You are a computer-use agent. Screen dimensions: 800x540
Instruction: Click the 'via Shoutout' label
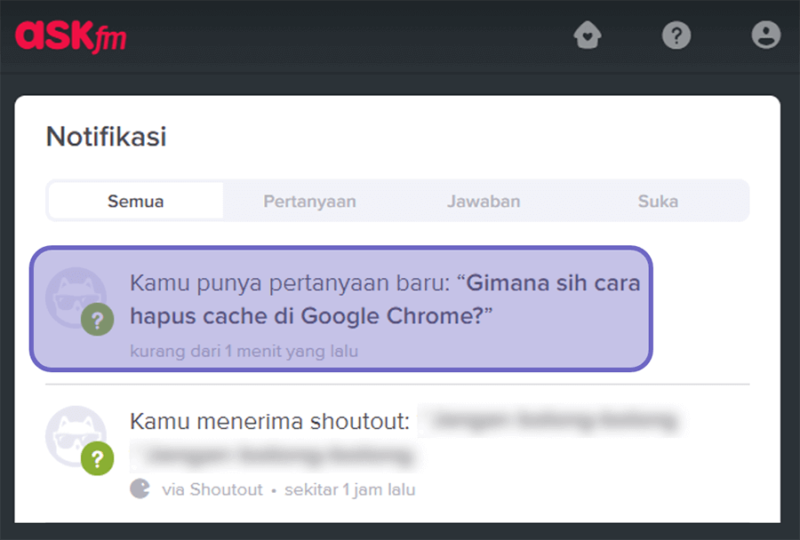212,489
